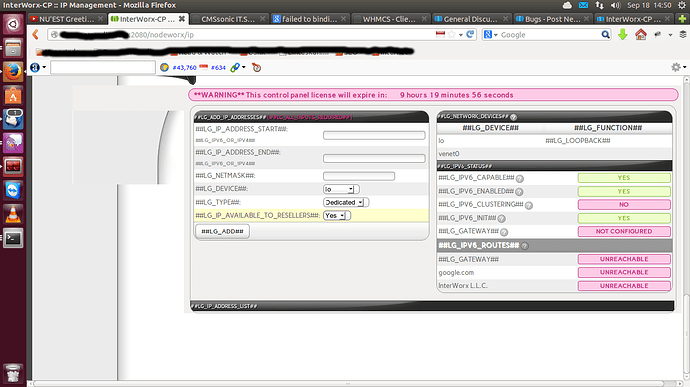Click help icon beside LG_IPV6_ROUTES header
The image size is (690, 387).
525,246
